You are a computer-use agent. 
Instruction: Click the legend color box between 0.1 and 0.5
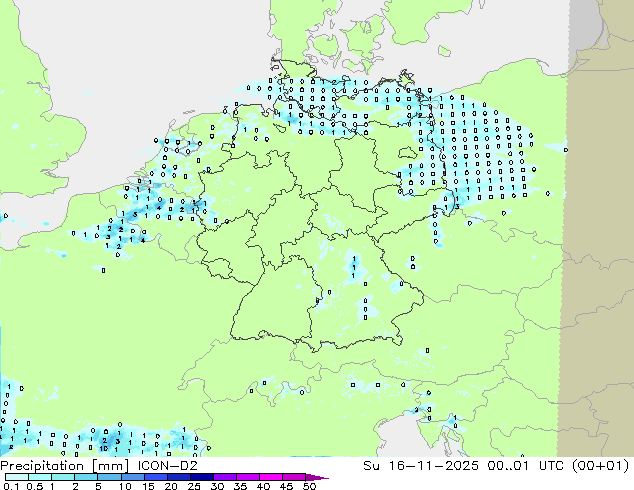coord(17,477)
